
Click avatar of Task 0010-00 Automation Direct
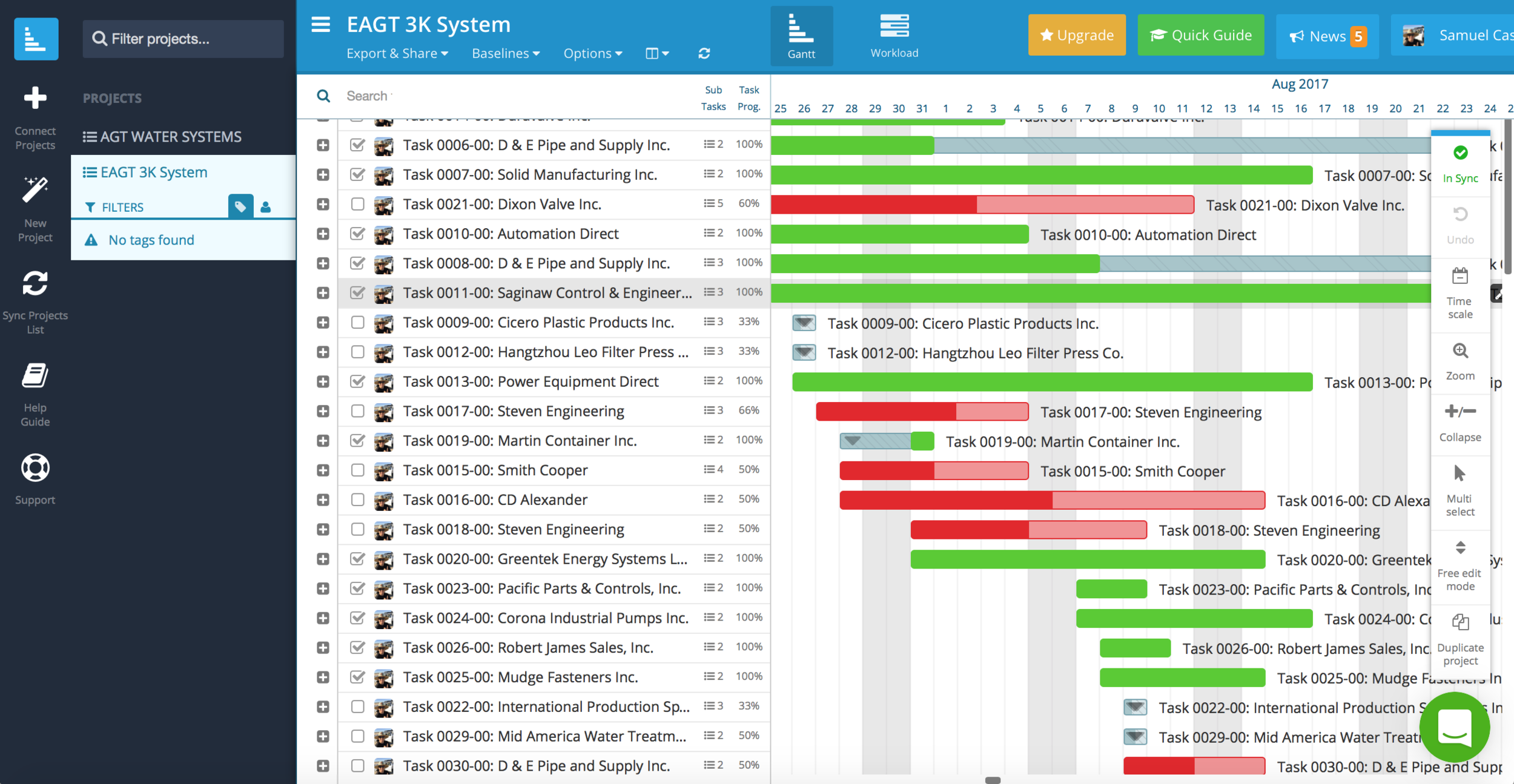(383, 234)
